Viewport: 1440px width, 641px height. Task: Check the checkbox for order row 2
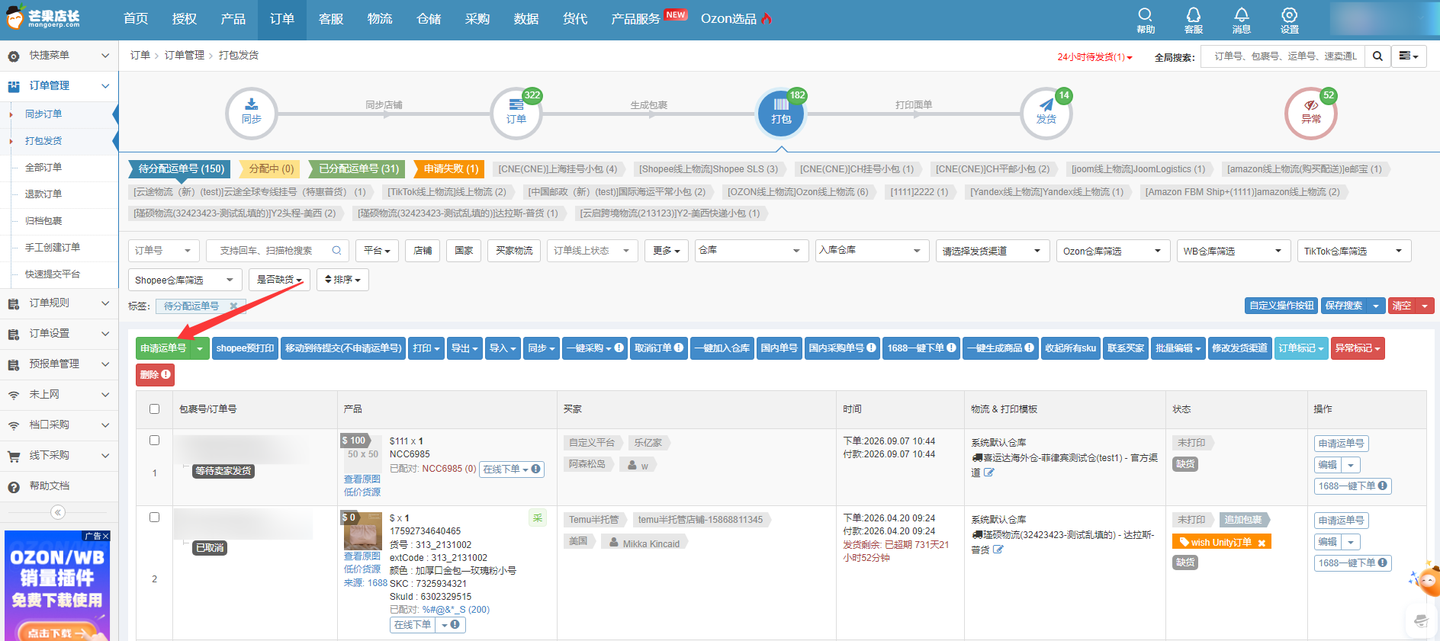click(154, 517)
